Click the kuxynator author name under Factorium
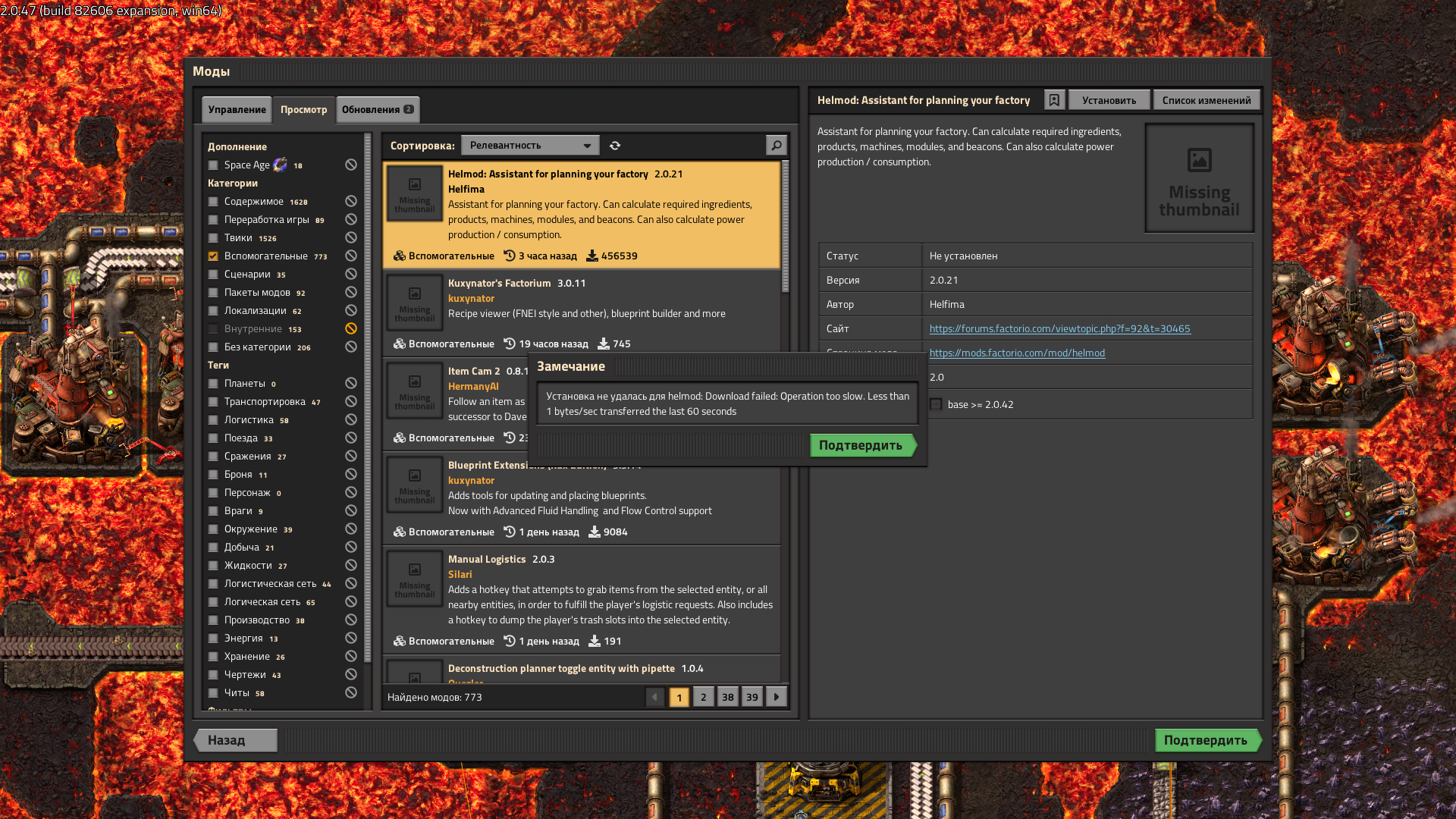The height and width of the screenshot is (819, 1456). pos(471,298)
